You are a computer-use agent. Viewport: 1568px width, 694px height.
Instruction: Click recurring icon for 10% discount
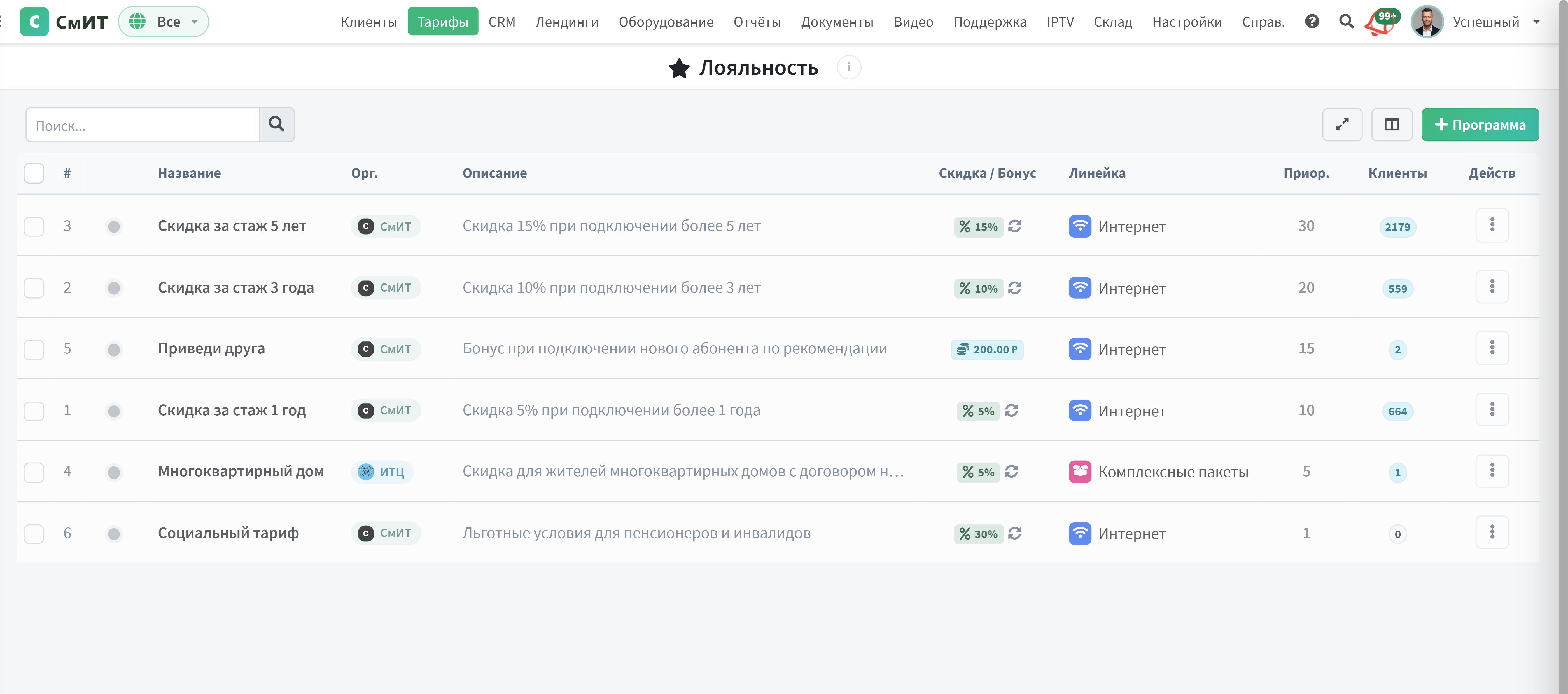(1014, 288)
